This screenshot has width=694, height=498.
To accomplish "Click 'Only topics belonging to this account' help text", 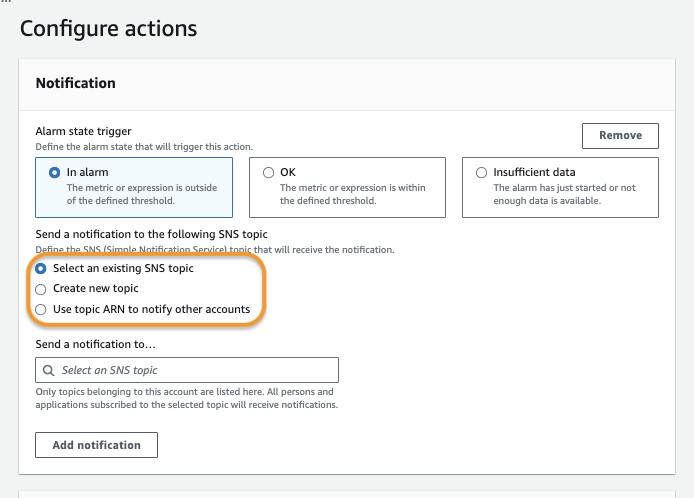I will click(x=187, y=398).
